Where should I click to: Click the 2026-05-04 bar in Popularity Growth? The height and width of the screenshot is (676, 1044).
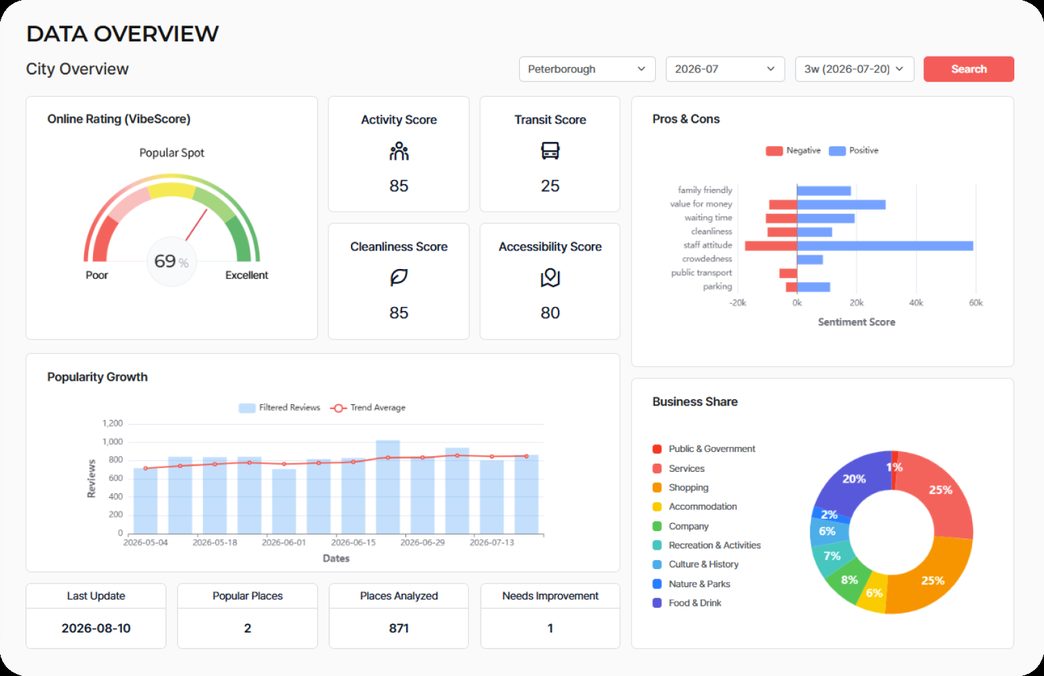[x=145, y=501]
